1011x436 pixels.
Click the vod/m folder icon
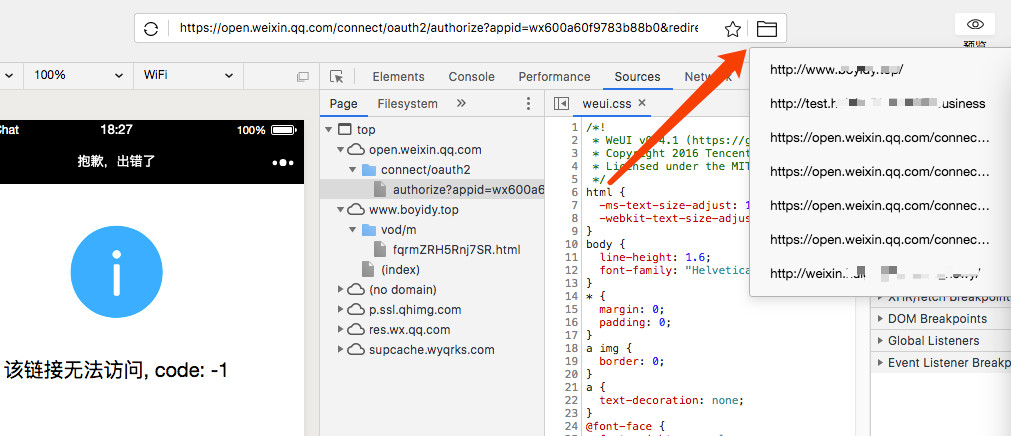(369, 230)
